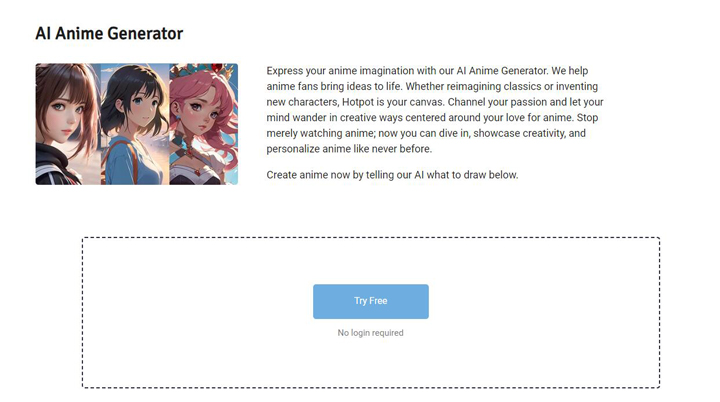
Task: Select the brown-haired anime girl portrait
Action: click(x=68, y=124)
